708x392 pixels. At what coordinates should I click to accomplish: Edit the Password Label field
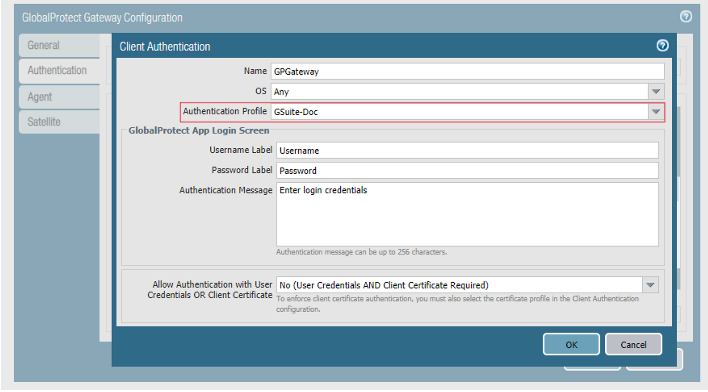(467, 170)
